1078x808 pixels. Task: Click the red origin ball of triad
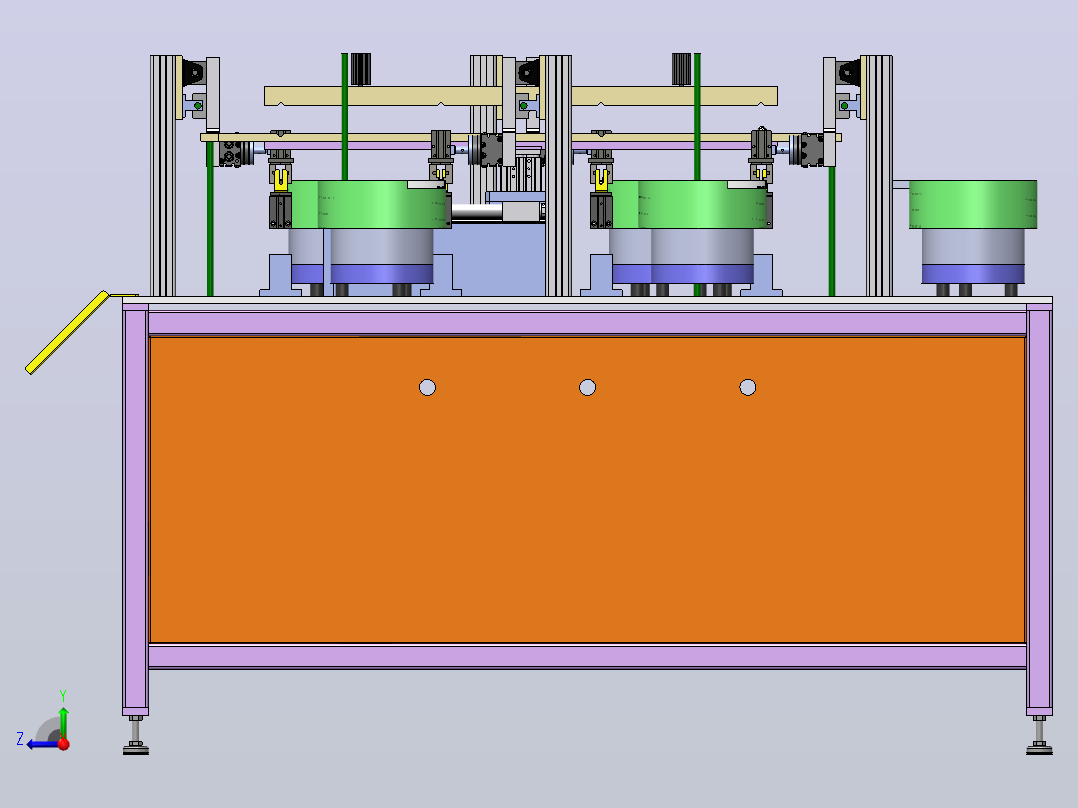pyautogui.click(x=64, y=744)
